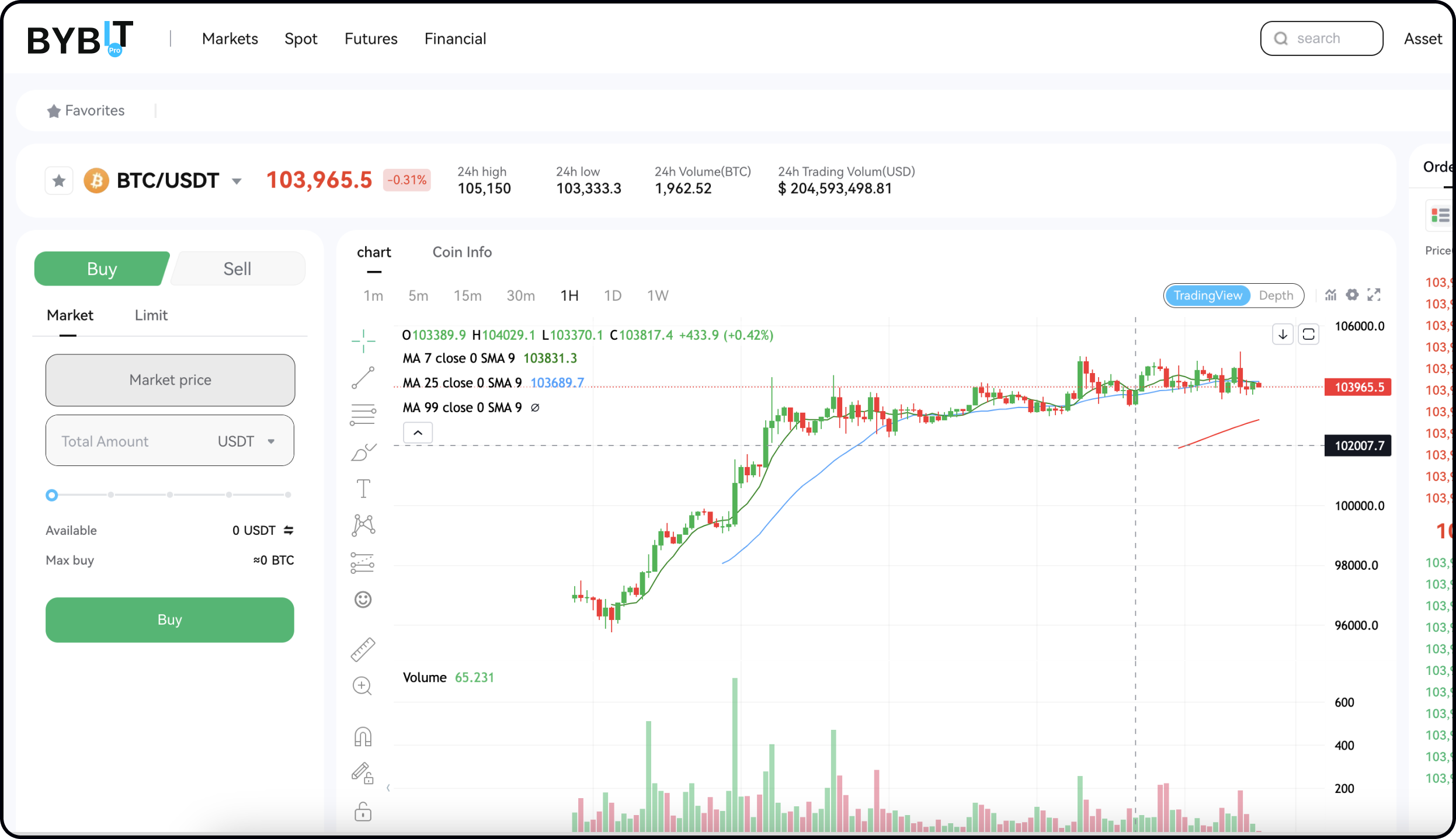
Task: Click the chart maximize pane button
Action: pos(1308,335)
